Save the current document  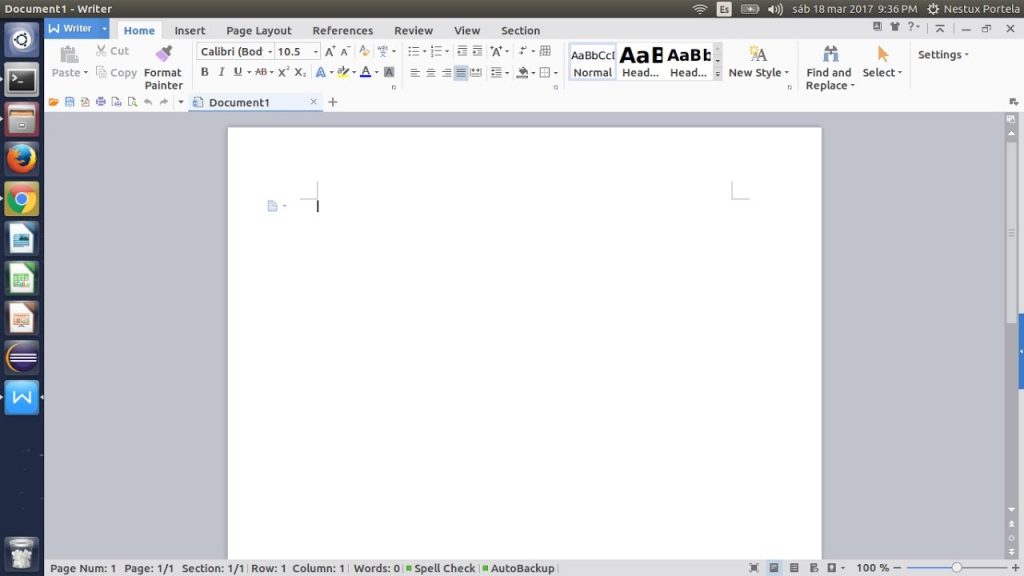[x=69, y=101]
